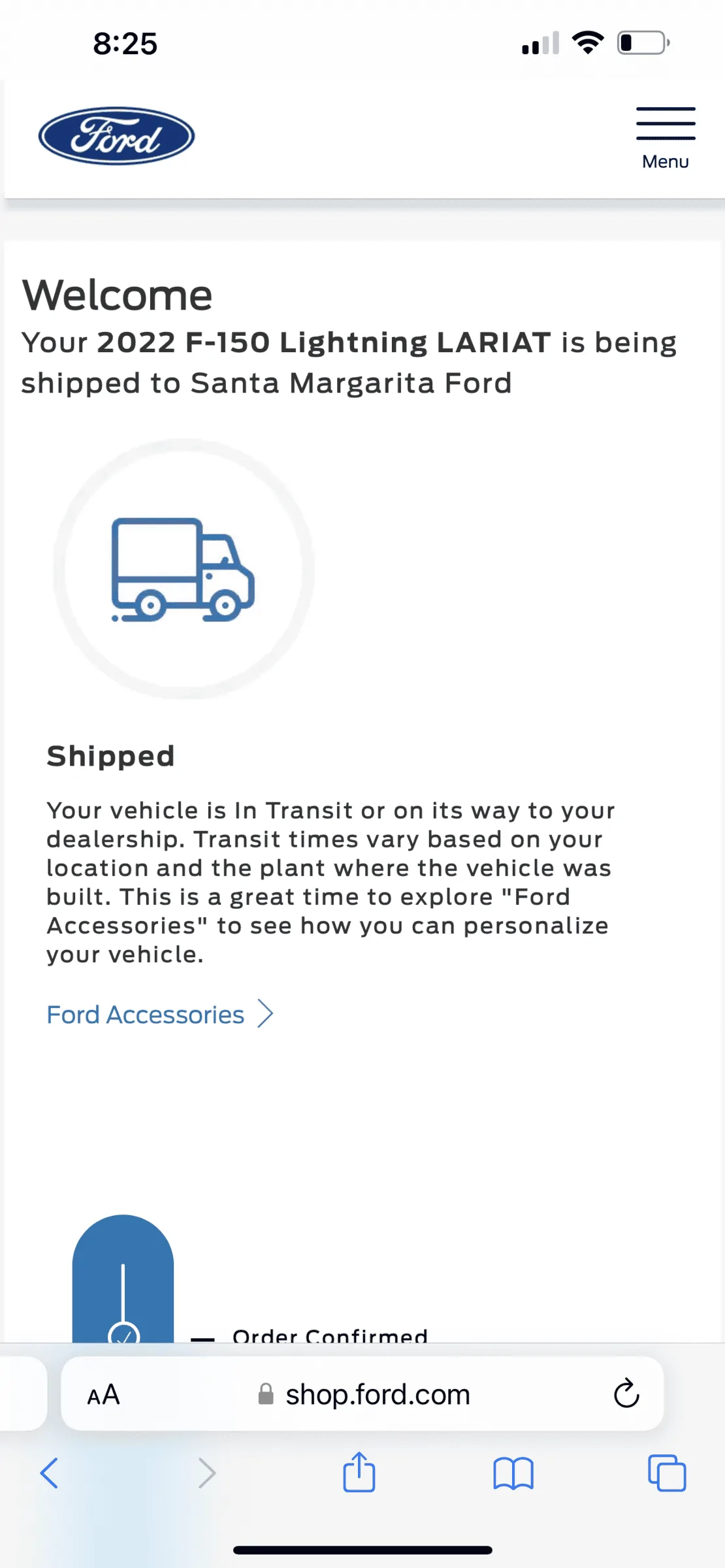
Task: Open the Bookmarks book icon
Action: pos(513,1473)
